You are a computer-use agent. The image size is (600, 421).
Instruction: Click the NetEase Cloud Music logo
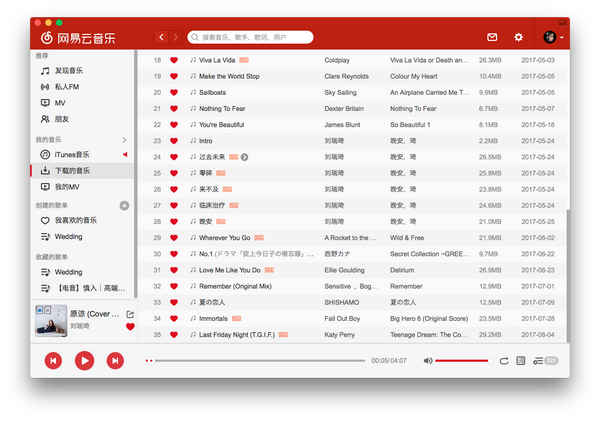(78, 38)
